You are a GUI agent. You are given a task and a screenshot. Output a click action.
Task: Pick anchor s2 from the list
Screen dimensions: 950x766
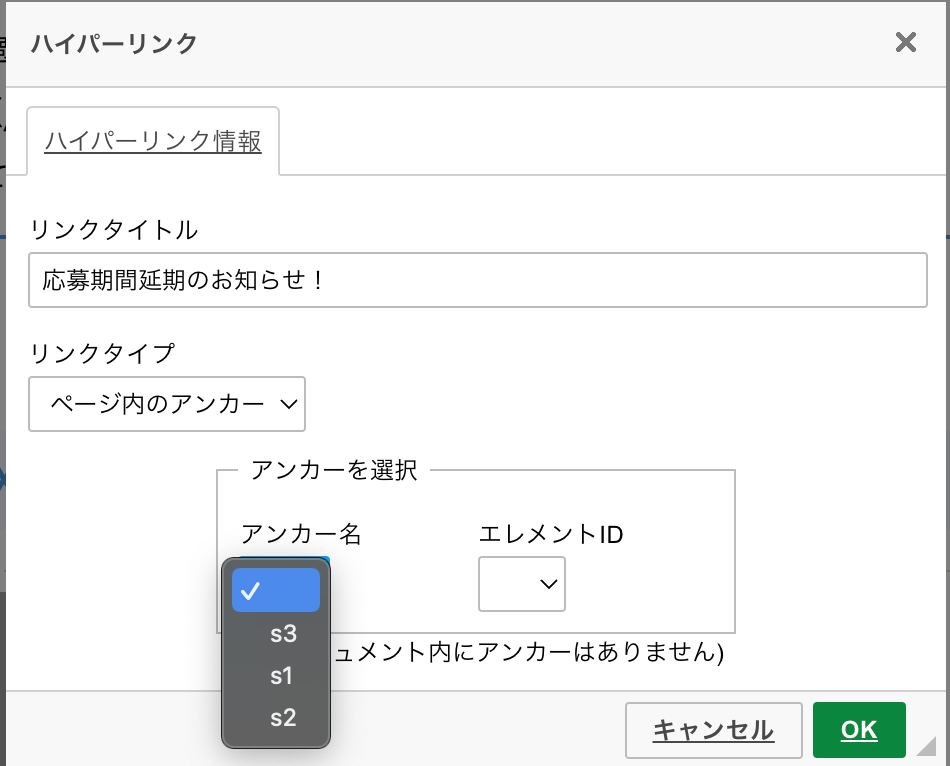click(x=283, y=718)
